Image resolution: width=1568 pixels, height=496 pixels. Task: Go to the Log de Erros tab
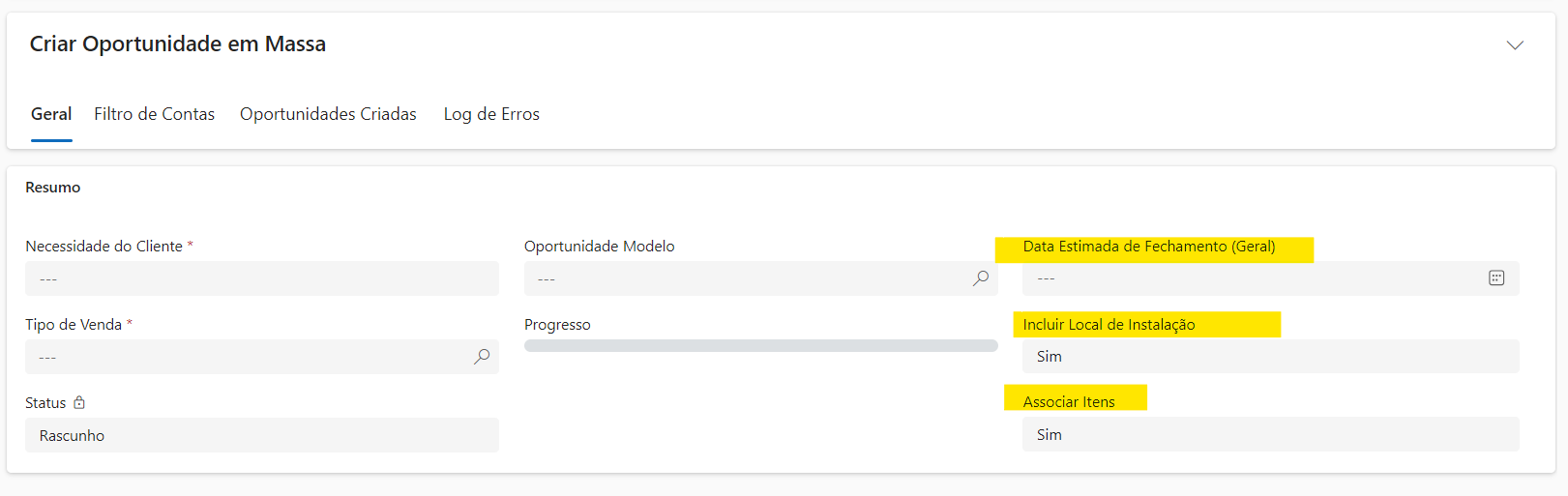[x=491, y=114]
